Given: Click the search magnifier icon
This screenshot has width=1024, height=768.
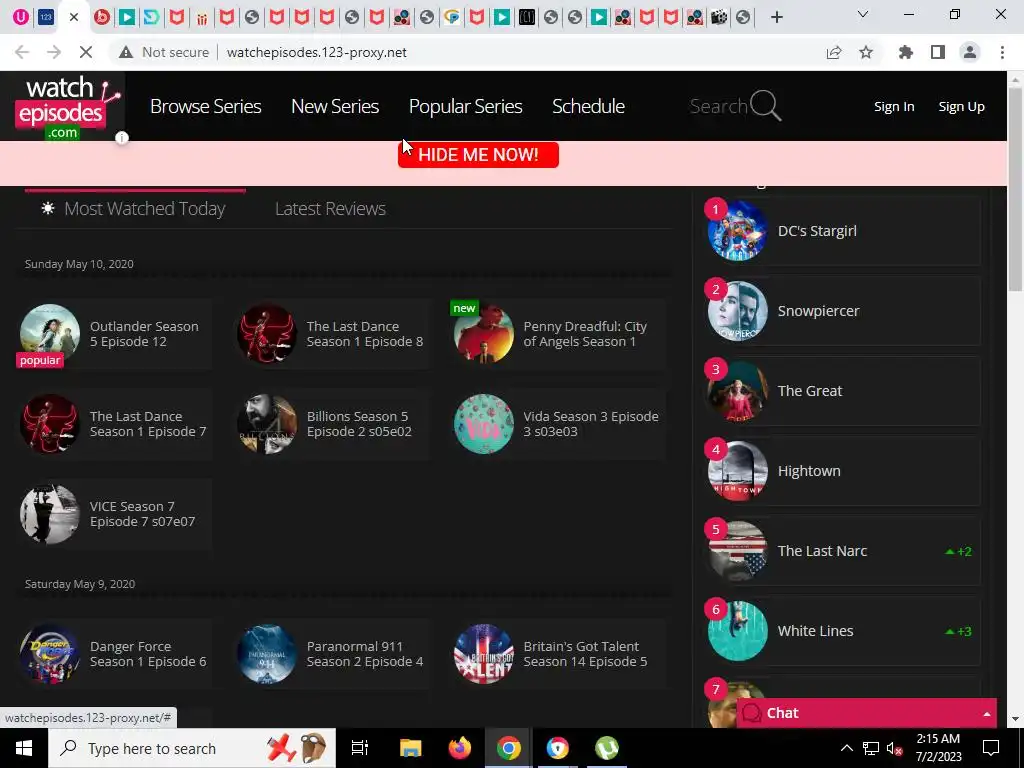Looking at the screenshot, I should click(x=765, y=105).
